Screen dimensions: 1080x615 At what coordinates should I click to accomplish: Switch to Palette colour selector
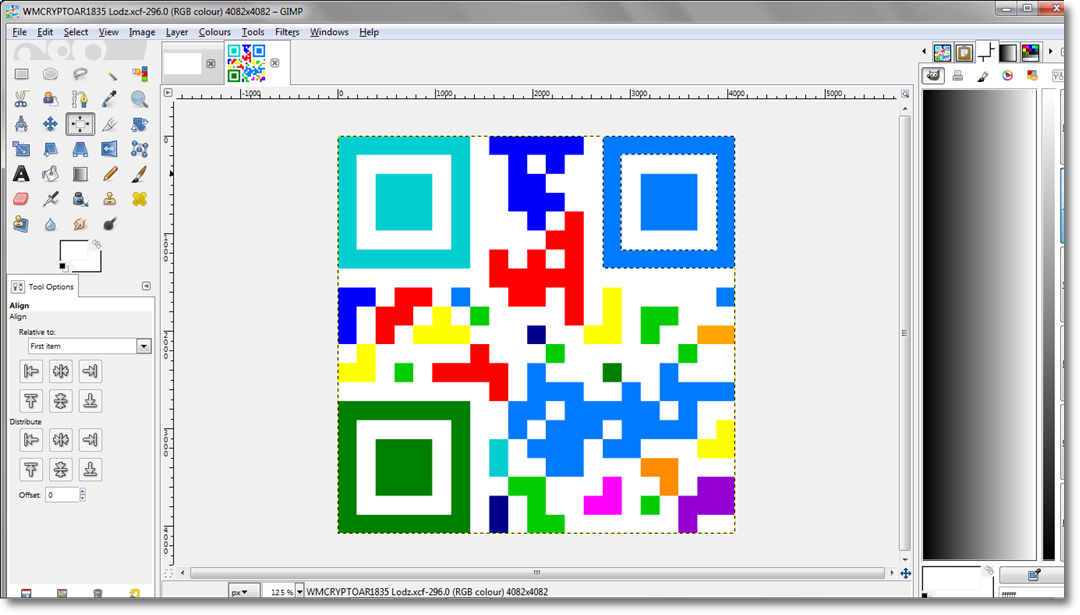tap(1032, 76)
